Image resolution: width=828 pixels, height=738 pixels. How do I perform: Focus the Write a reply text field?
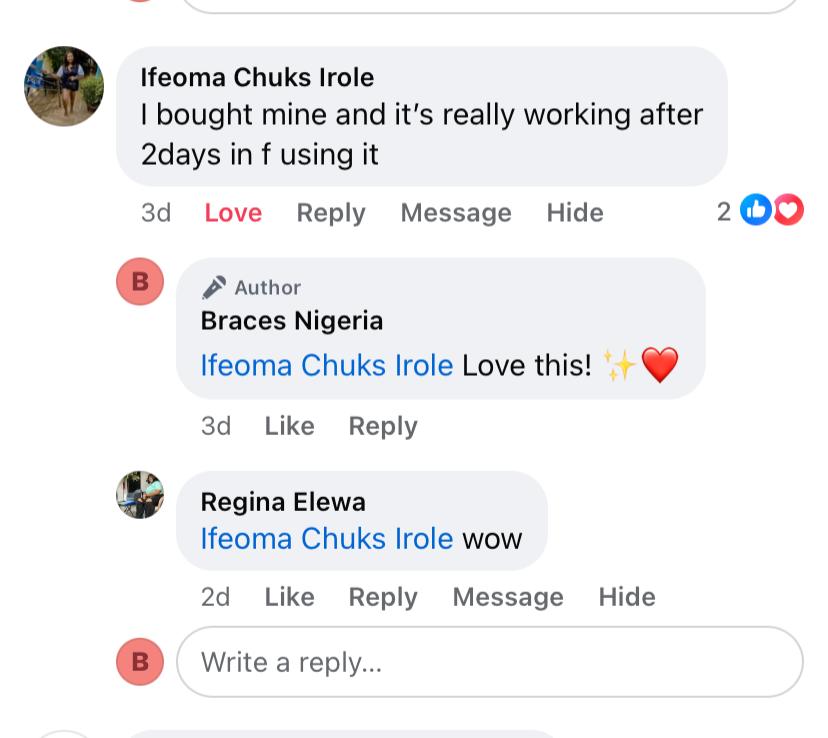[x=490, y=662]
